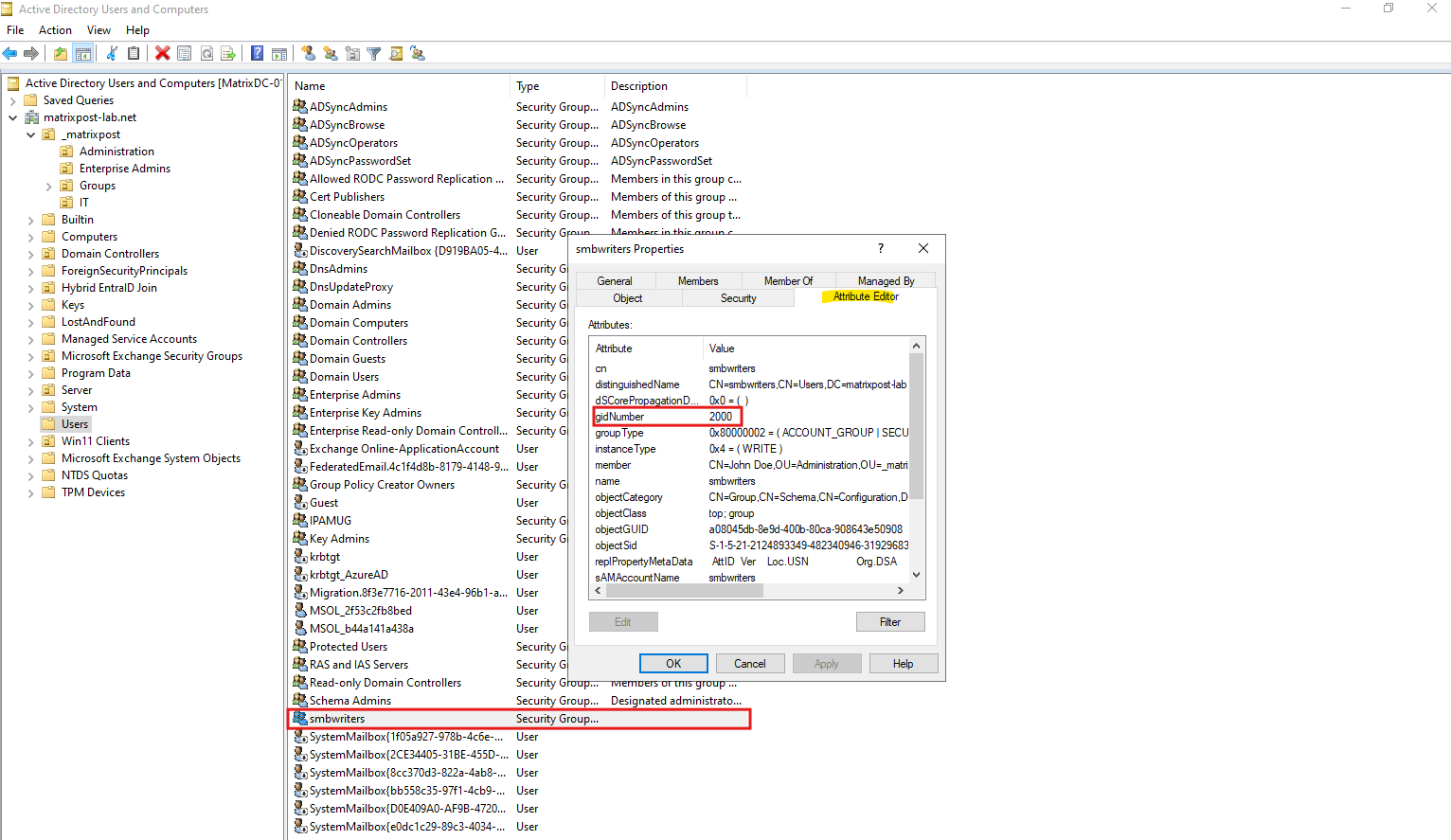This screenshot has width=1451, height=840.
Task: Click the Filter button in Attribute Editor
Action: coord(890,622)
